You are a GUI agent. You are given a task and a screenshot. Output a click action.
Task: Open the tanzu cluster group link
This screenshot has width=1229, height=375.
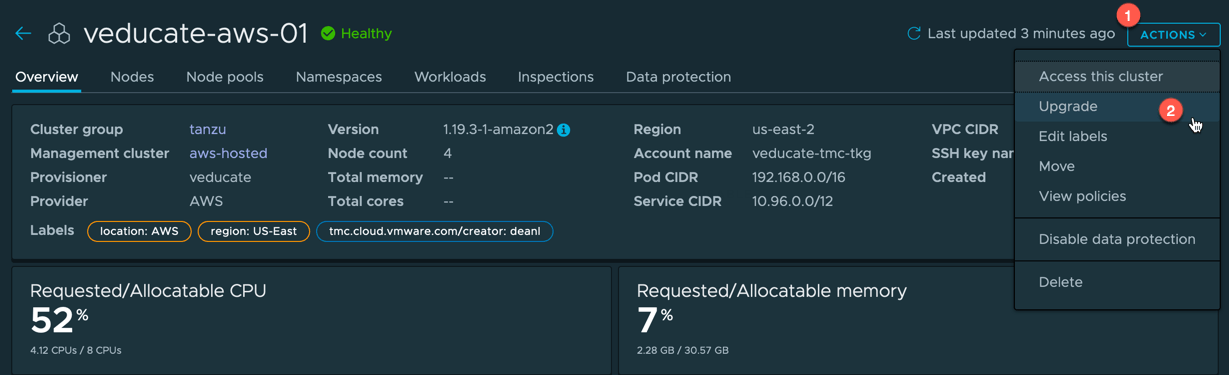pos(208,129)
